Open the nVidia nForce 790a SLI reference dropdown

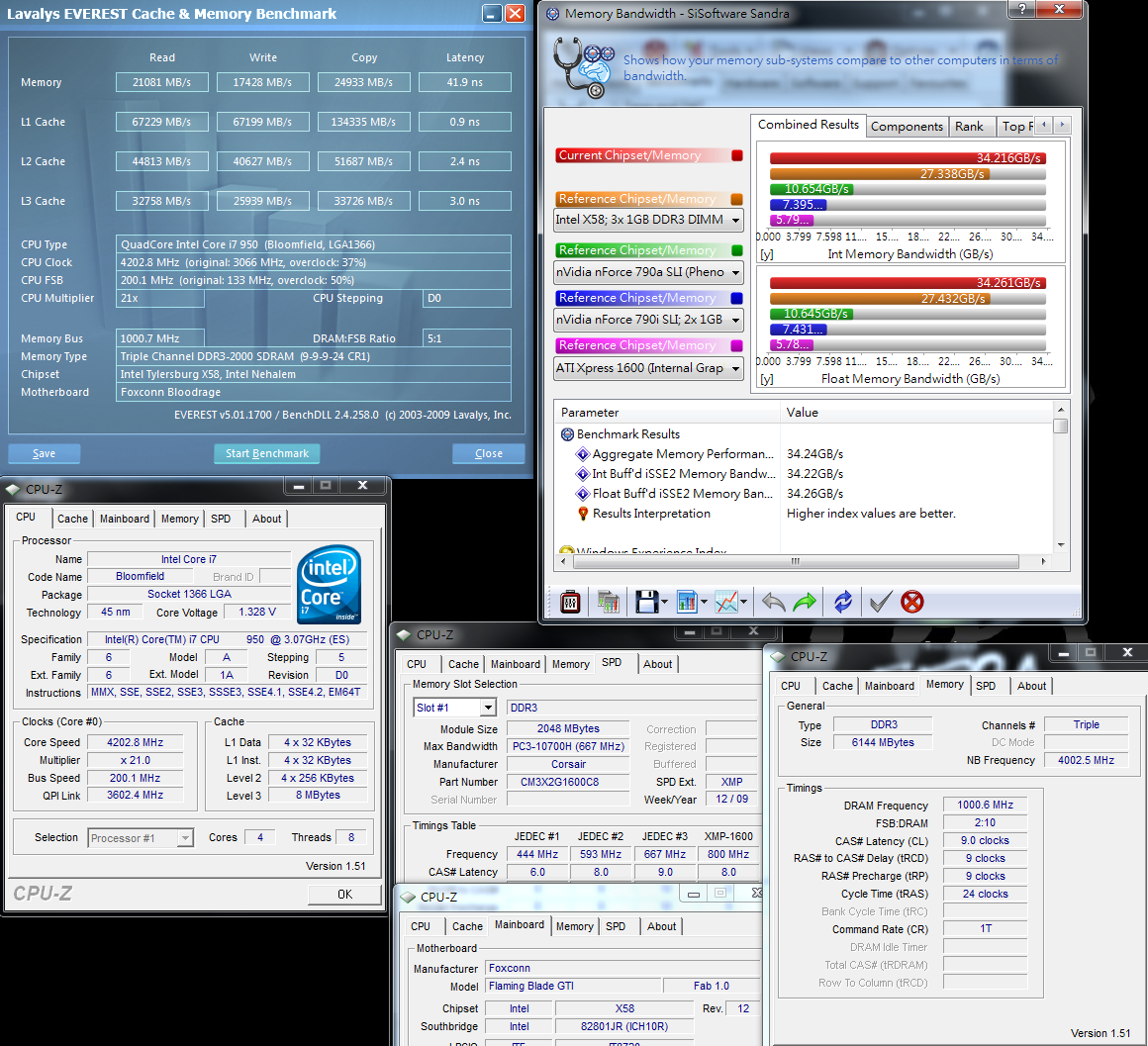pos(735,272)
